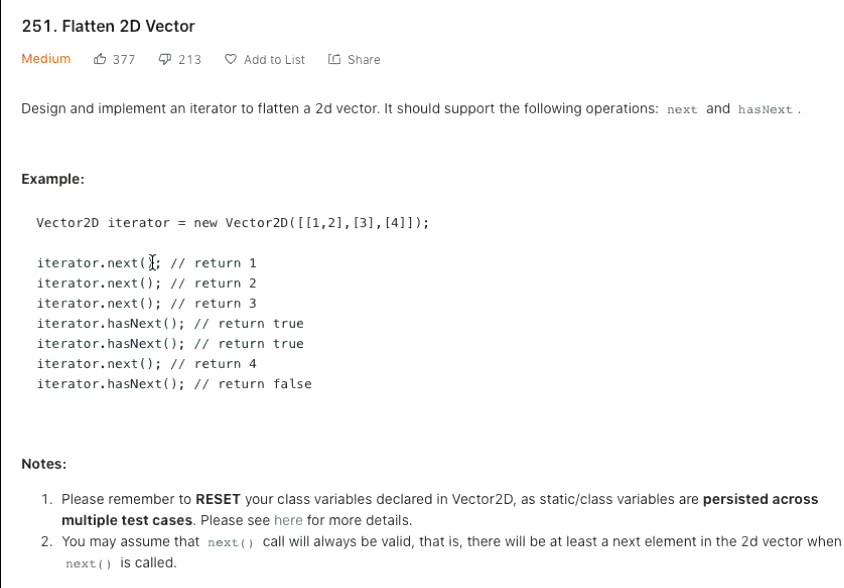The image size is (844, 588).
Task: Click the inline code "next" in description
Action: 682,110
